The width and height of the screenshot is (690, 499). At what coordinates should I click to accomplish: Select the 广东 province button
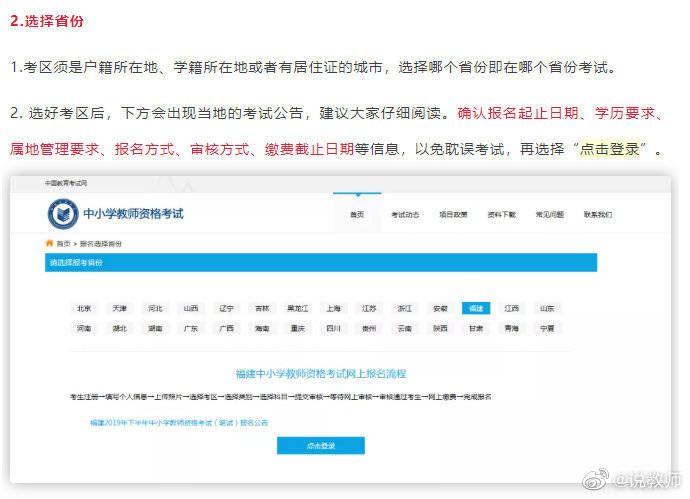point(191,328)
